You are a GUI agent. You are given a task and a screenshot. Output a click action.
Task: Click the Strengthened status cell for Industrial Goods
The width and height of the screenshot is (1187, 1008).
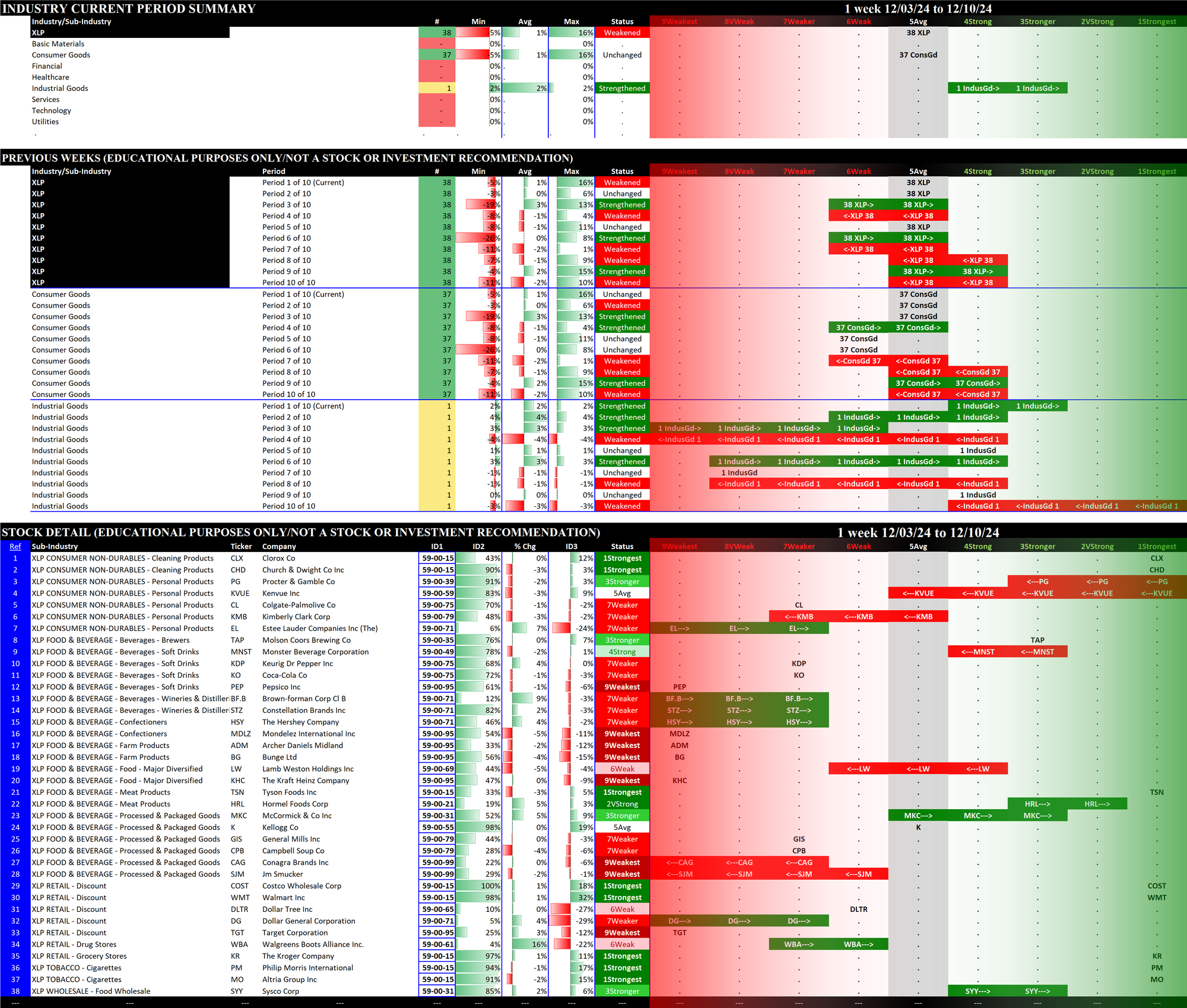pyautogui.click(x=622, y=88)
